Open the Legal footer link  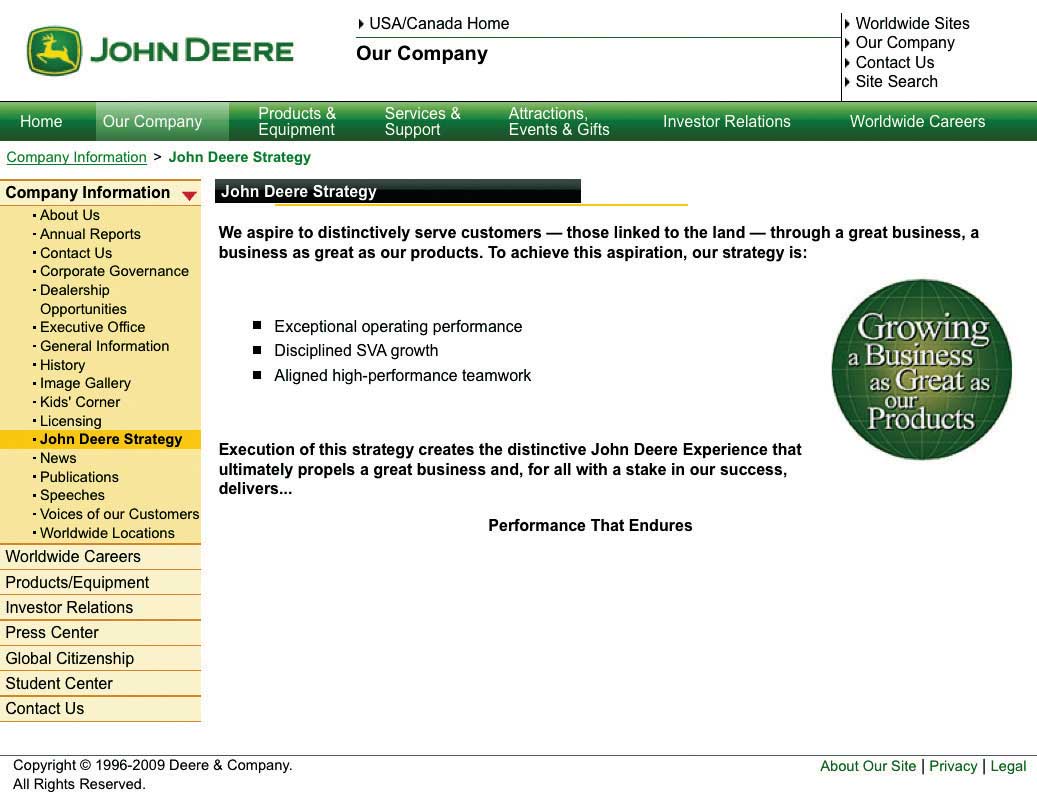[1008, 766]
